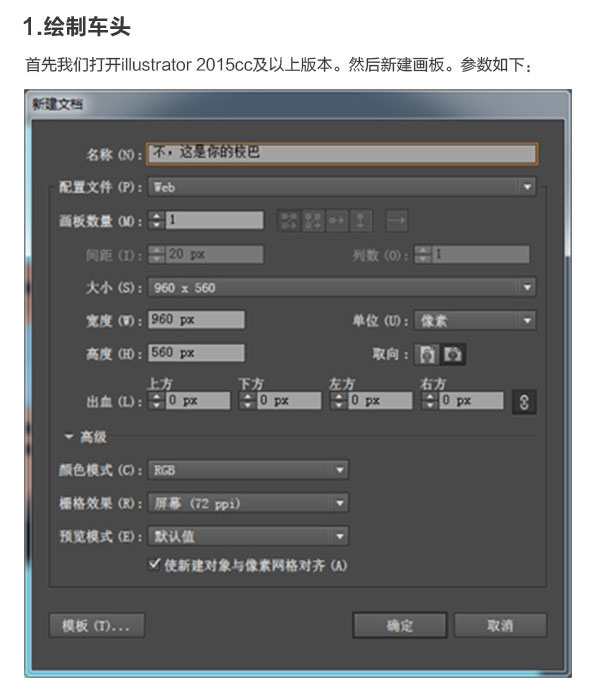Click the 模板 (T)... button
Screen dimensions: 600x683
pyautogui.click(x=97, y=626)
